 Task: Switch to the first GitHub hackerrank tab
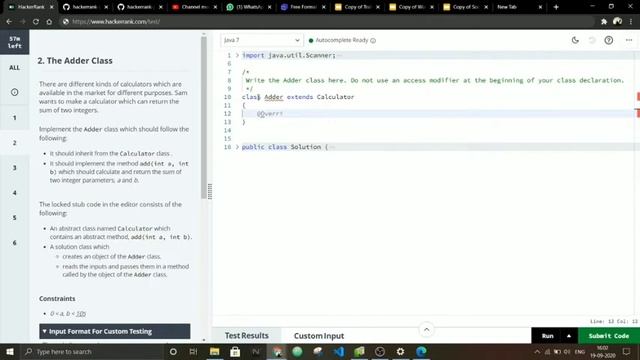84,7
